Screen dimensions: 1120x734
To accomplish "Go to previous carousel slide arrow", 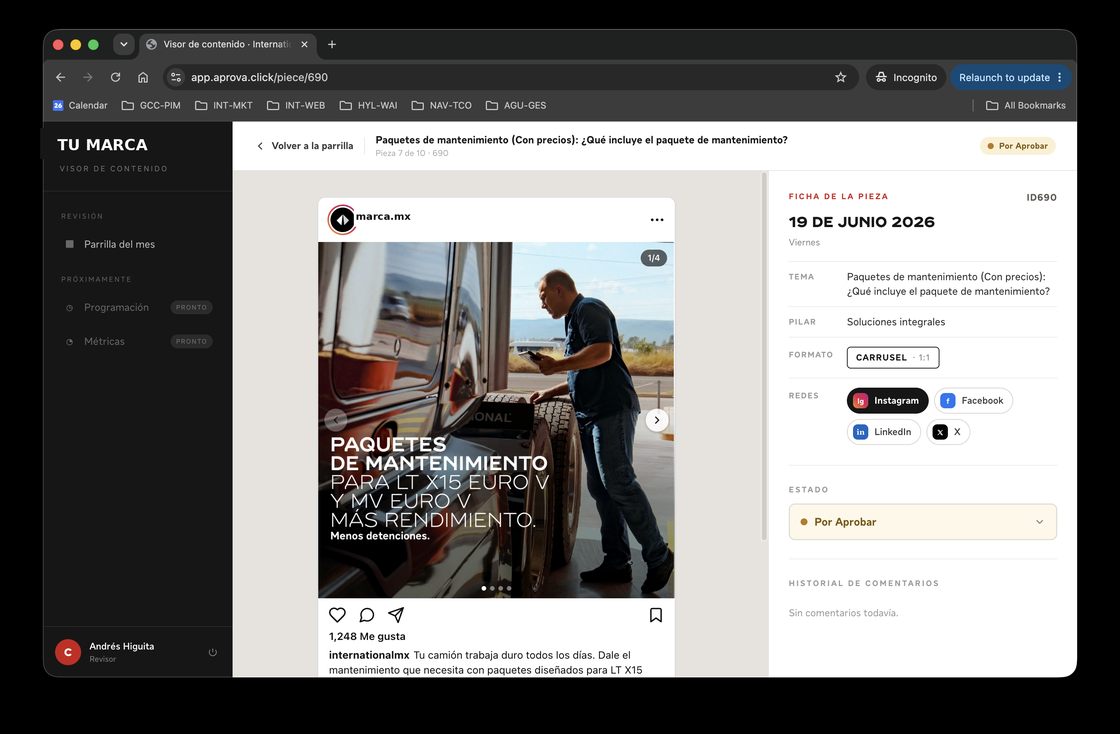I will click(336, 420).
